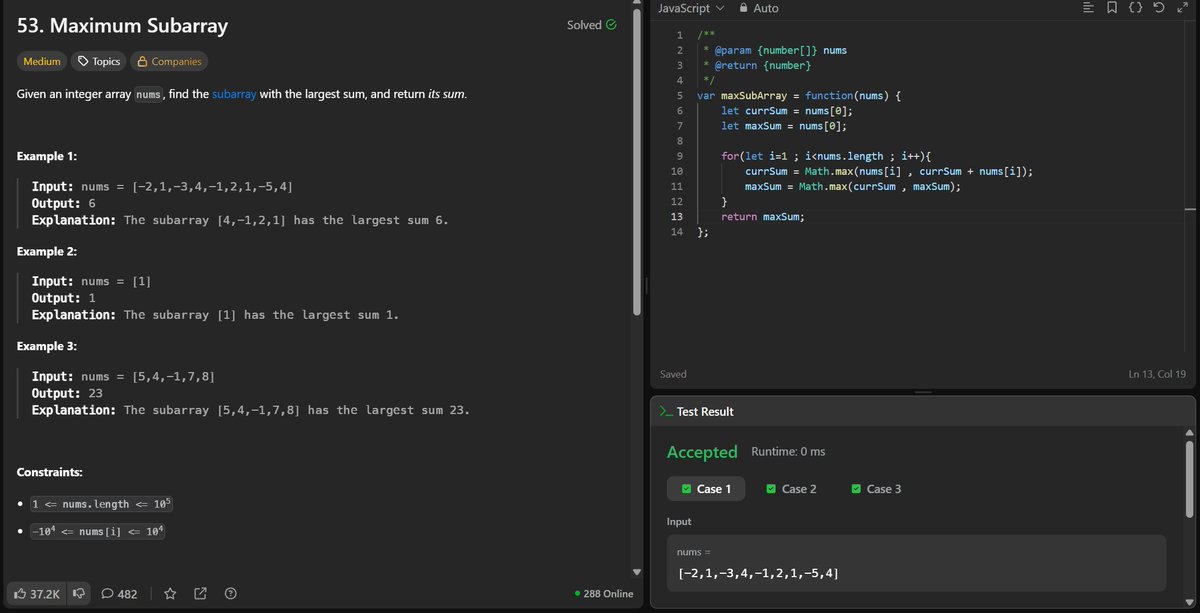Open the 482 comments discussion

pos(119,594)
